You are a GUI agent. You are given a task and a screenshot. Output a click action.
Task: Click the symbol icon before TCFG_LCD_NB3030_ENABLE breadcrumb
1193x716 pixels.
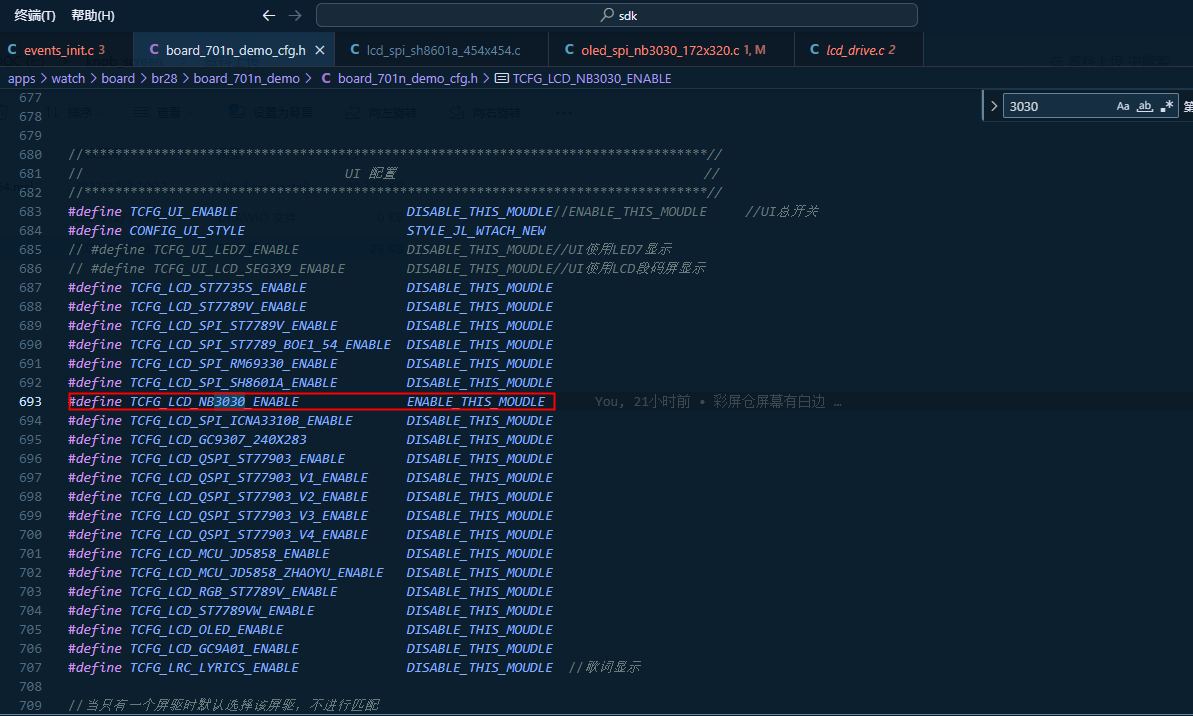(501, 78)
